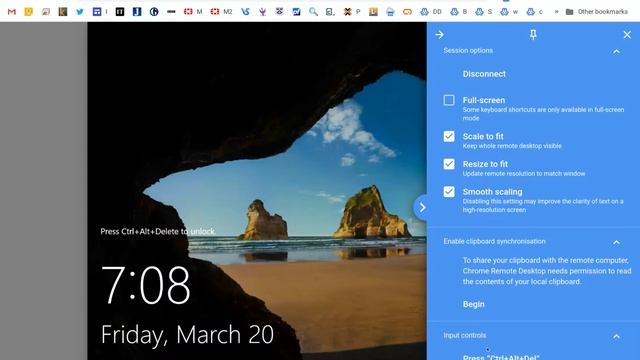This screenshot has width=640, height=360.
Task: Open the Gmail bookmark icon
Action: 12,12
